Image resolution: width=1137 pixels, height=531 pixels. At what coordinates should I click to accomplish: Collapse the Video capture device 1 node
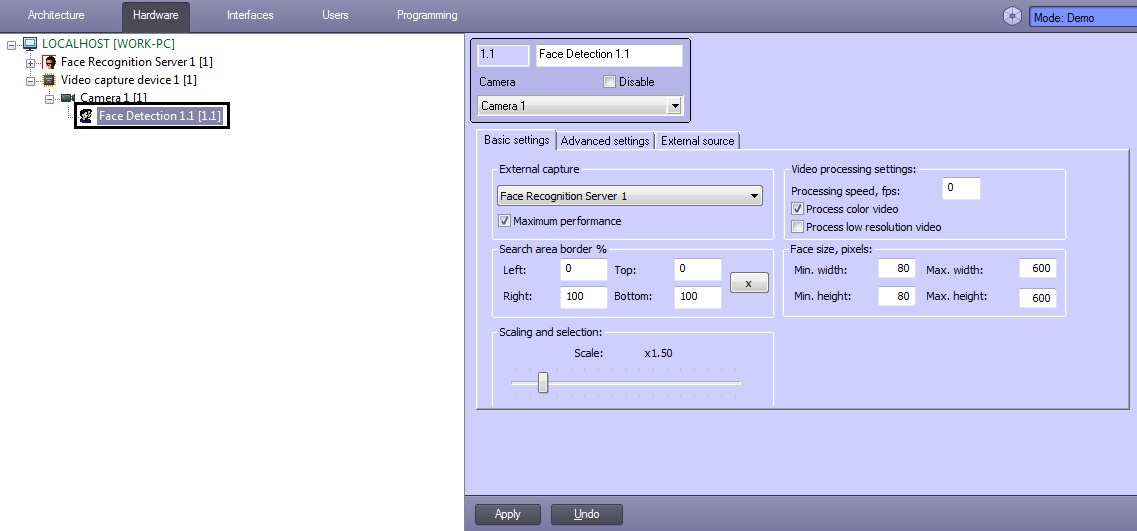(30, 80)
